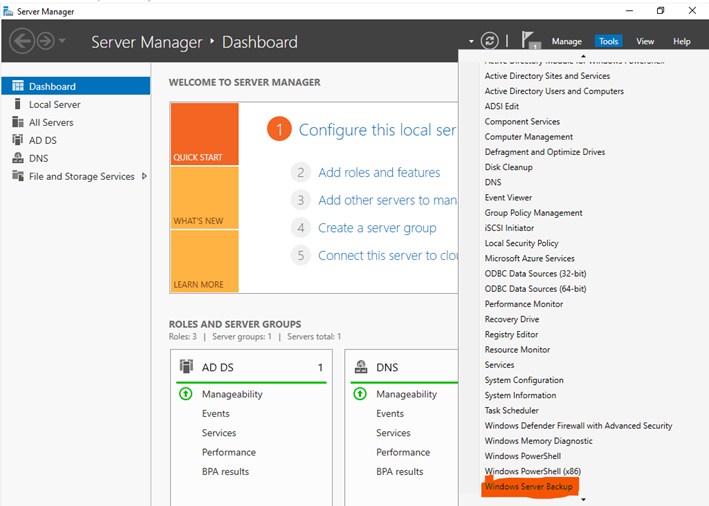Select the All Servers sidebar icon
Viewport: 709px width, 506px height.
[18, 122]
